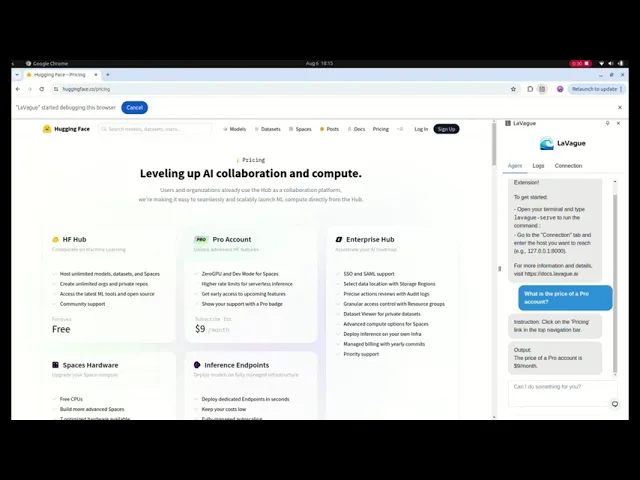Click 'What is the price of a Pro account?' message

click(x=565, y=298)
